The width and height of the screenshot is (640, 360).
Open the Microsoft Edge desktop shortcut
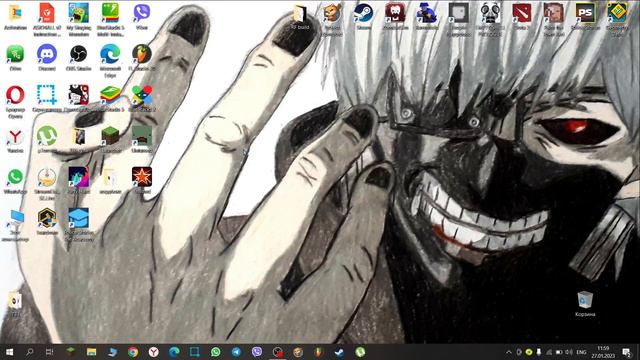(110, 54)
